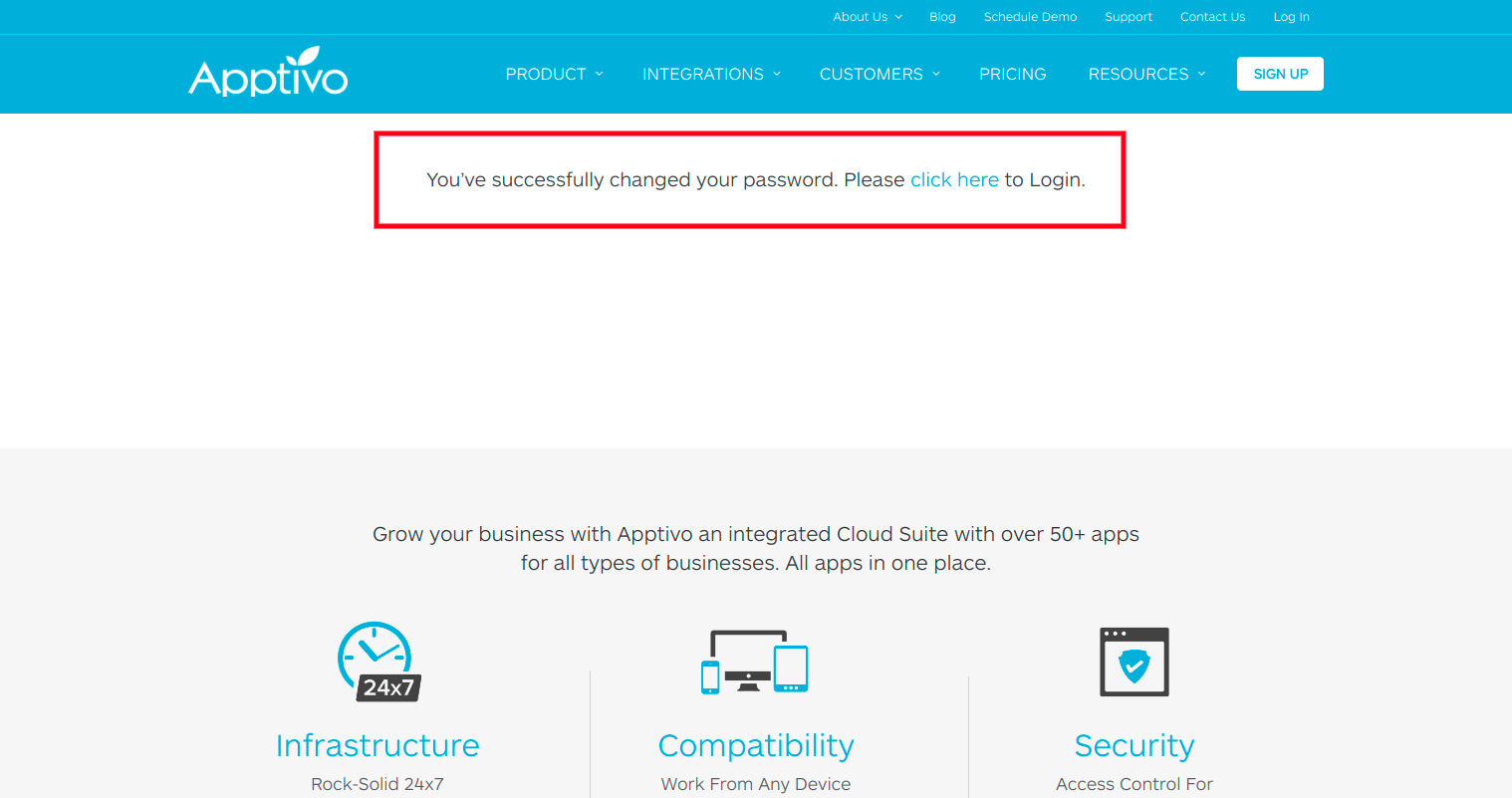Select the Compatibility heading

(x=756, y=745)
